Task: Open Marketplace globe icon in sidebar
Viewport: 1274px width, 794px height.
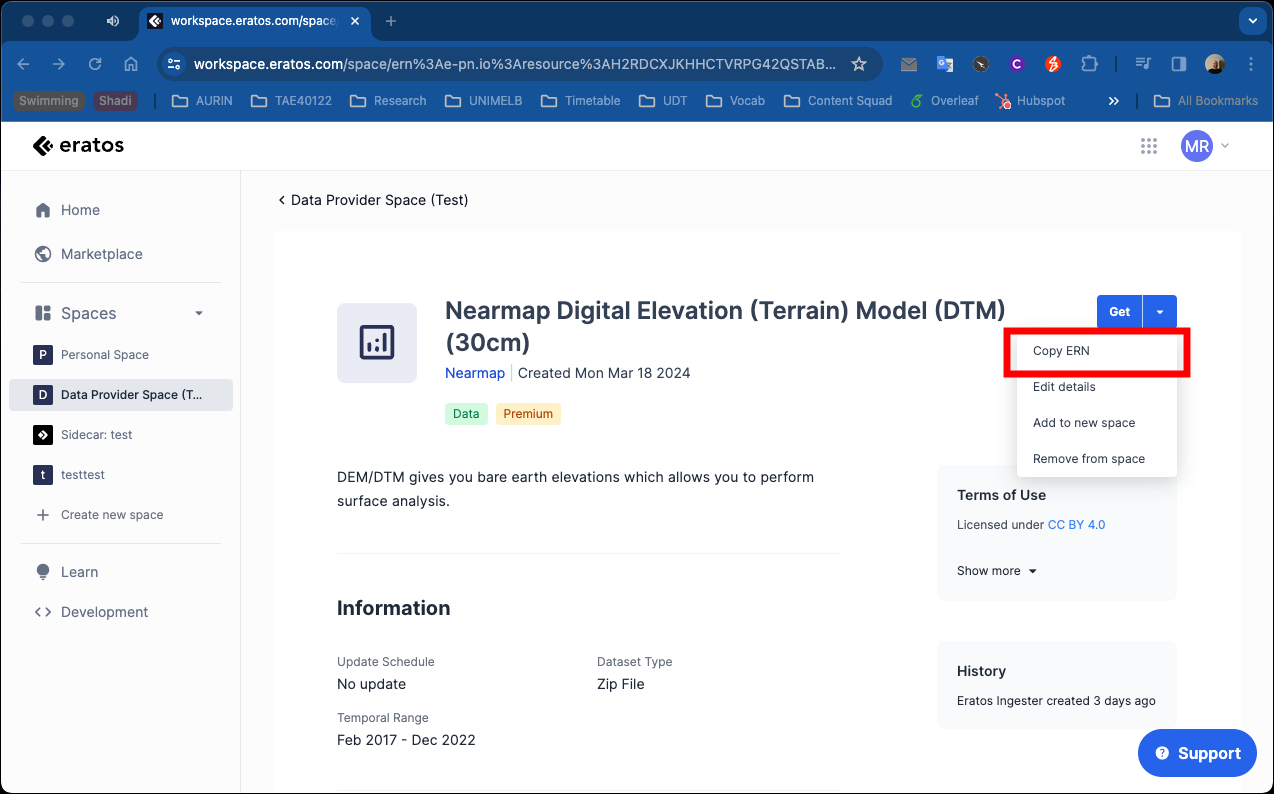Action: point(43,254)
